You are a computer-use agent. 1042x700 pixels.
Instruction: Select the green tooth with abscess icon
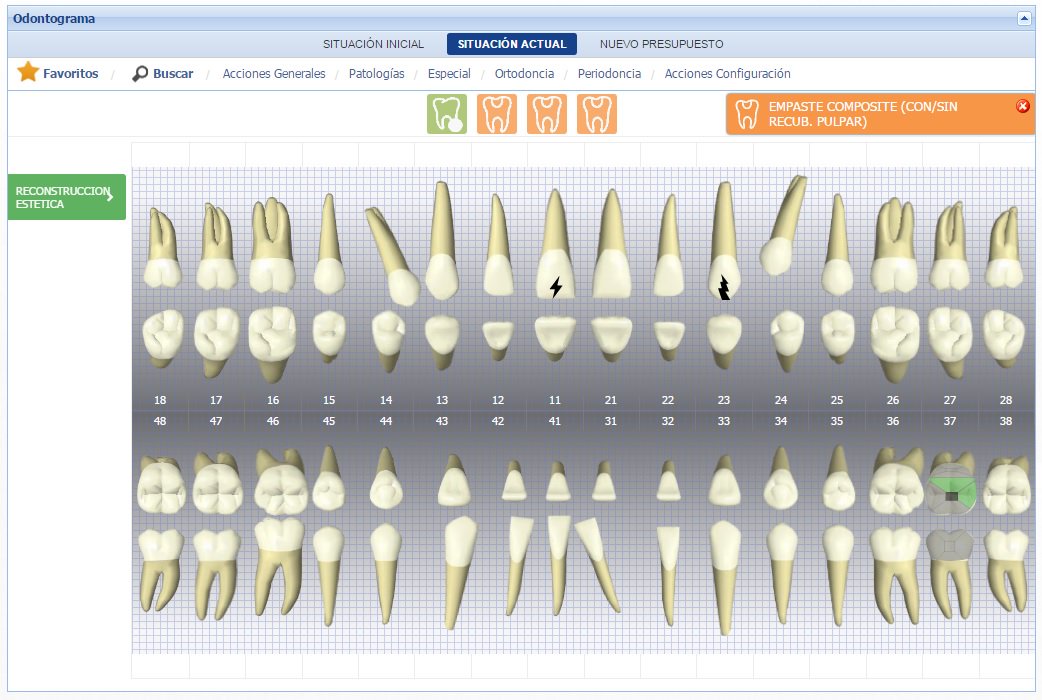(x=447, y=114)
